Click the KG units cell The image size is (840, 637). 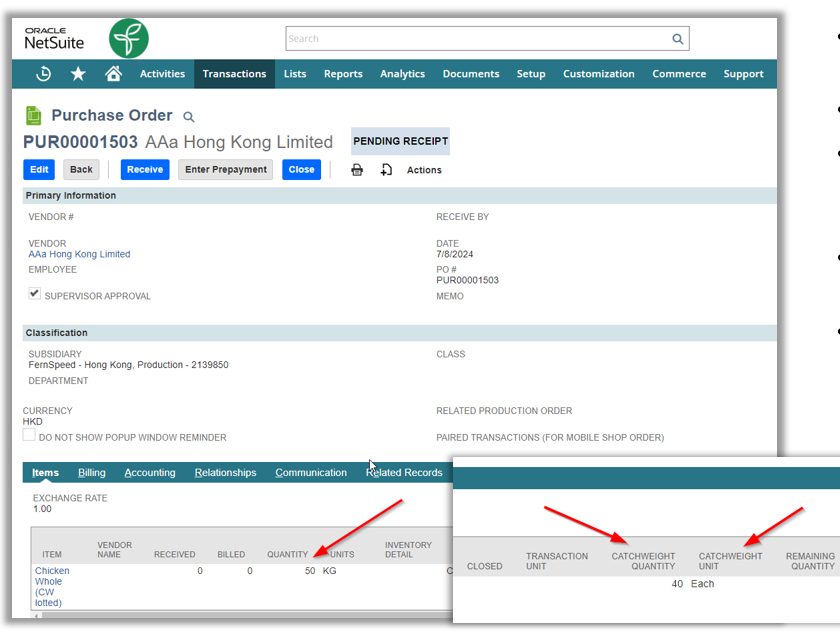(x=329, y=571)
